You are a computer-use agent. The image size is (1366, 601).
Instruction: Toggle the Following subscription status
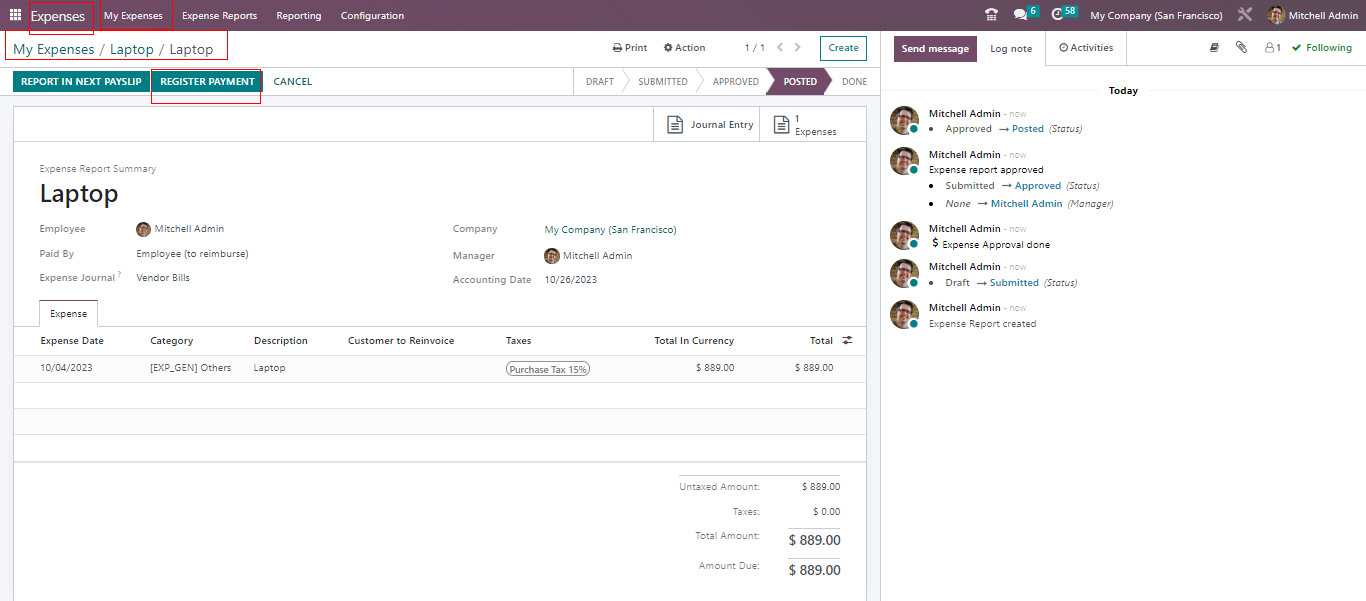pyautogui.click(x=1321, y=48)
